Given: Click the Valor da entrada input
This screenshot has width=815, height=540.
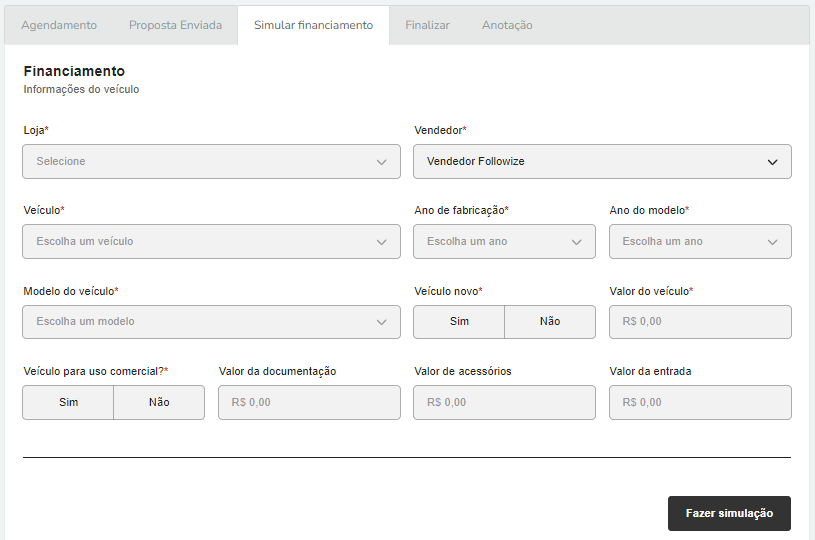Looking at the screenshot, I should click(700, 402).
